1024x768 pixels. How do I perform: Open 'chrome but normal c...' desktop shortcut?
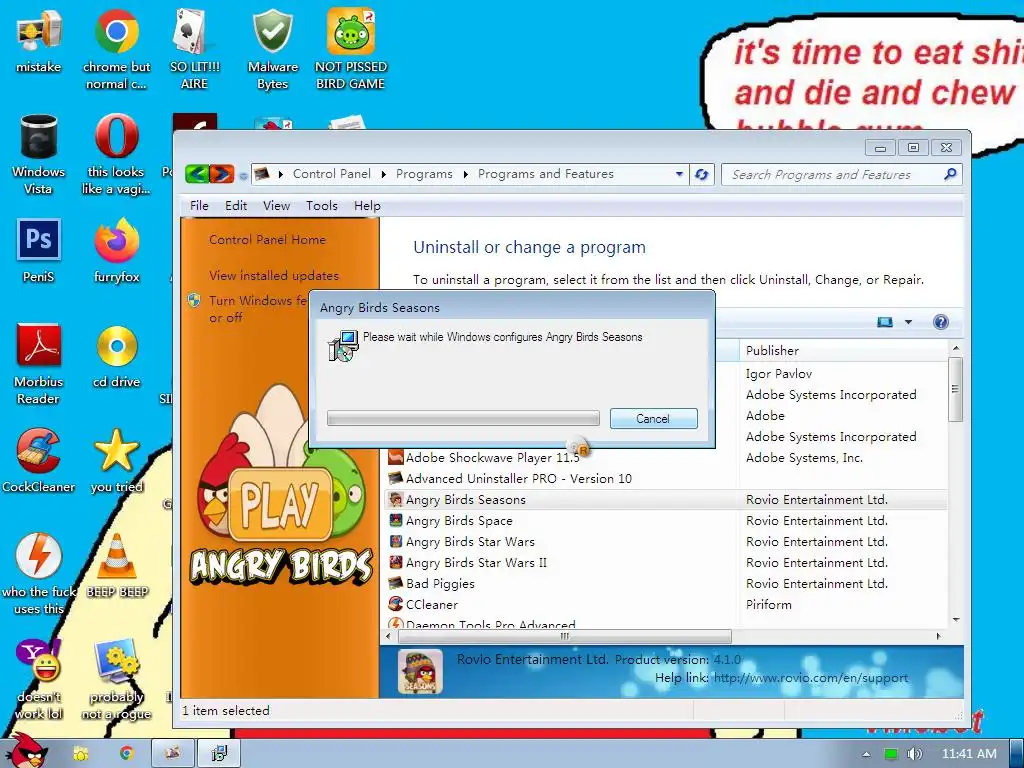[116, 49]
